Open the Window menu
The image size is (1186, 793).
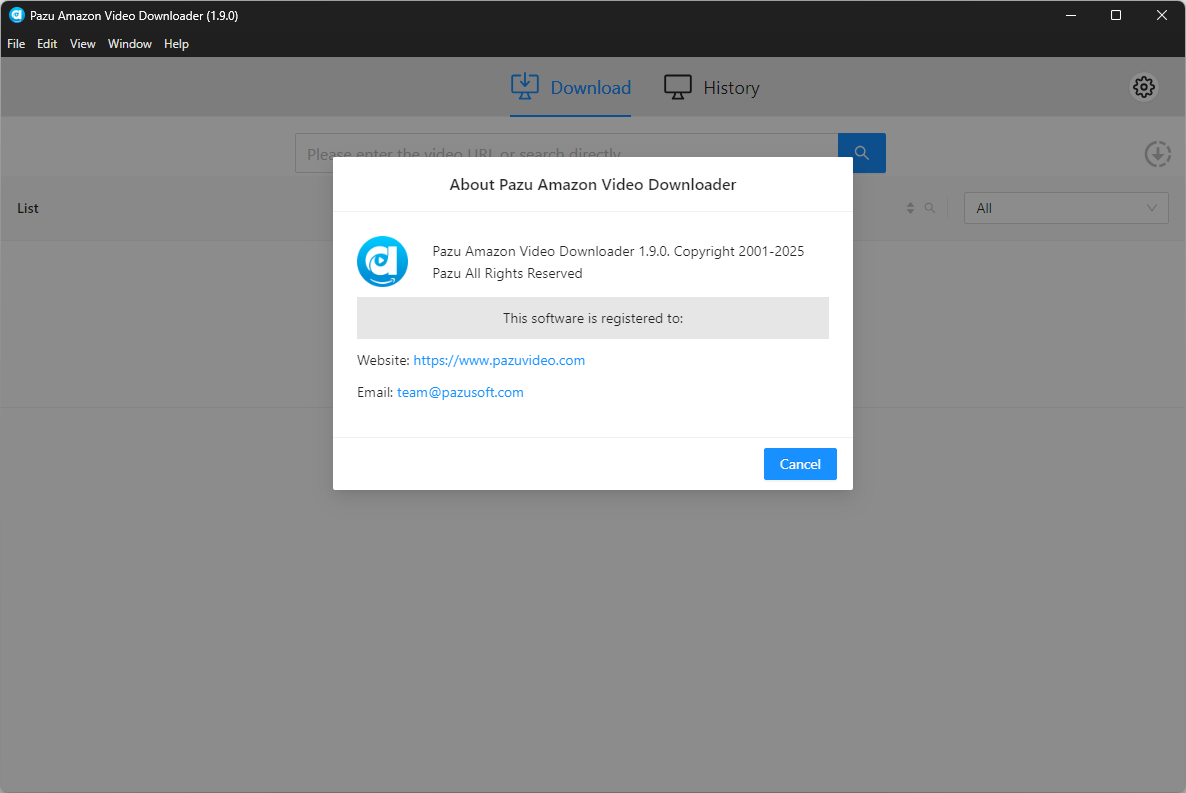click(x=129, y=44)
